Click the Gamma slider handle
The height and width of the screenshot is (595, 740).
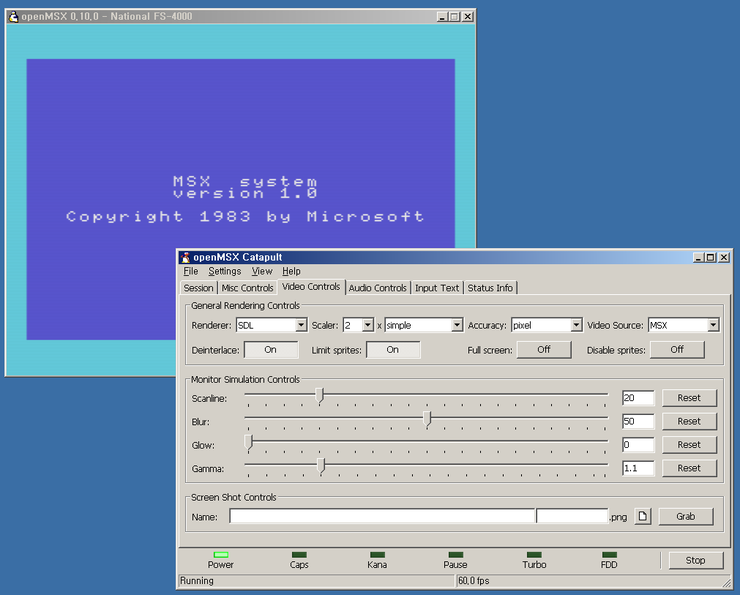click(x=321, y=466)
